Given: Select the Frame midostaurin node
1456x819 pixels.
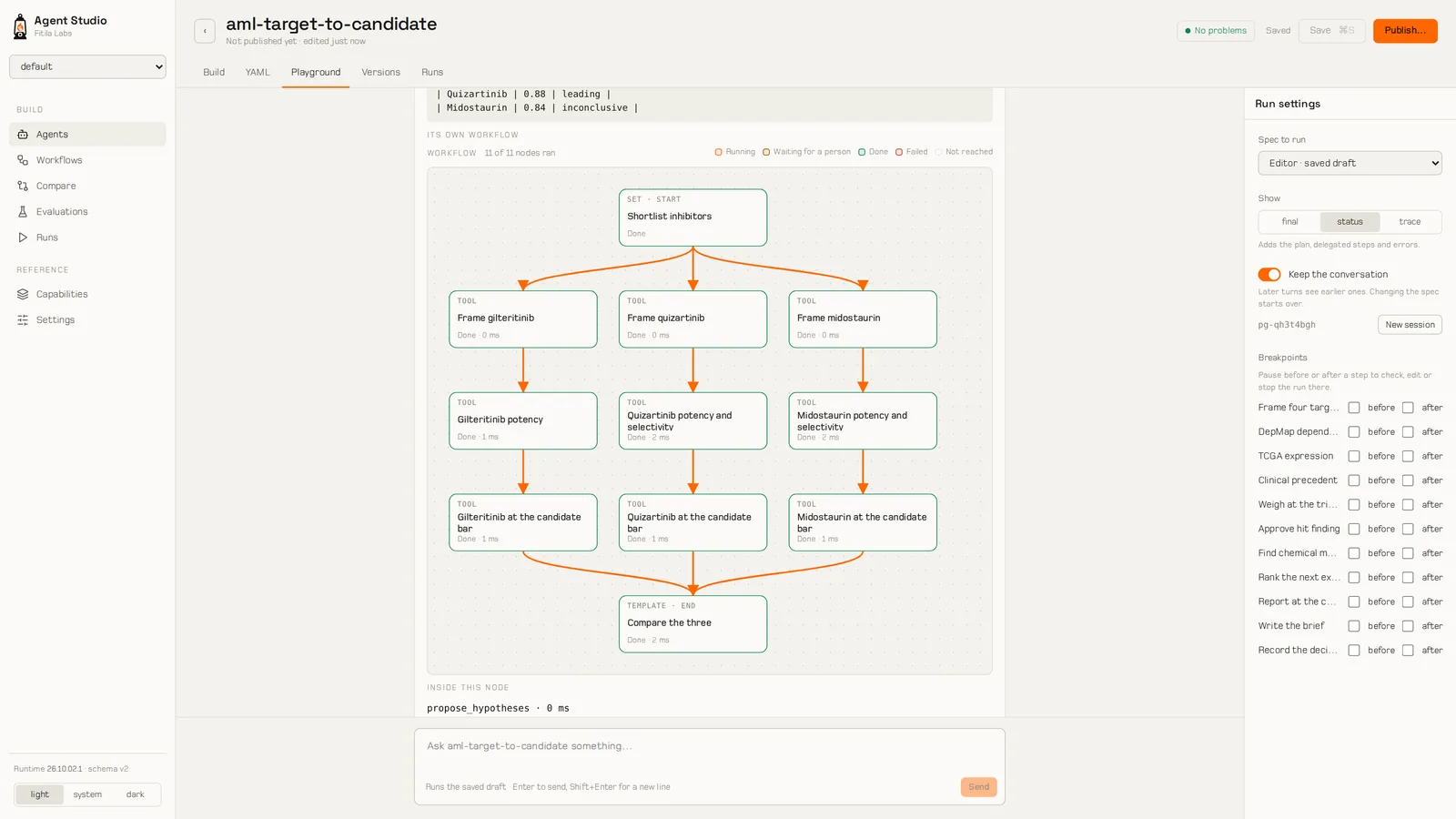Looking at the screenshot, I should coord(863,319).
